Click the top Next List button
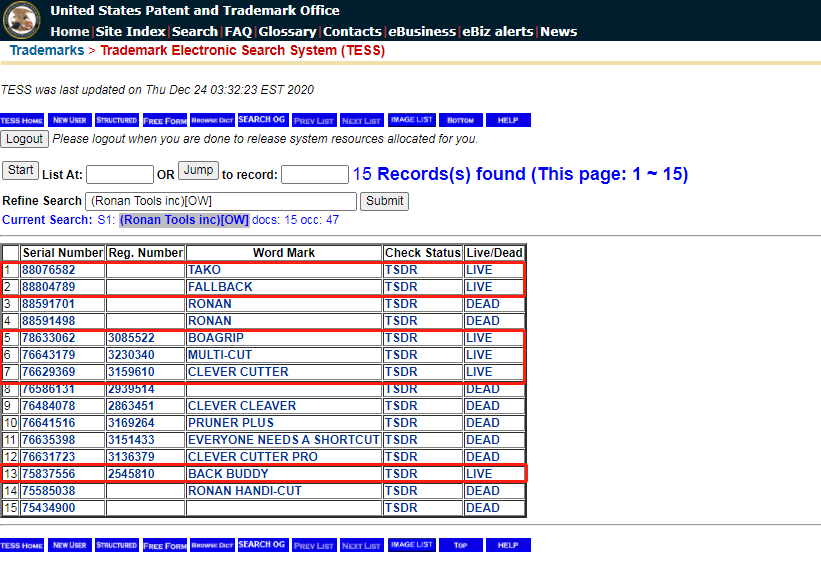The height and width of the screenshot is (562, 821). coord(362,120)
